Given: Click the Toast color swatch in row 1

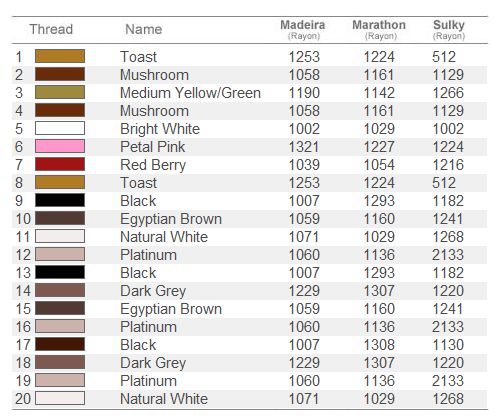Looking at the screenshot, I should pyautogui.click(x=60, y=56).
